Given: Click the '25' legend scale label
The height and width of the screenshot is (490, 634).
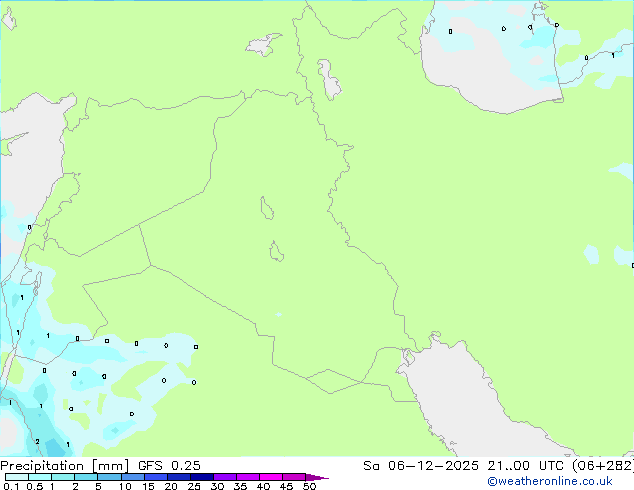Looking at the screenshot, I should pyautogui.click(x=194, y=486).
